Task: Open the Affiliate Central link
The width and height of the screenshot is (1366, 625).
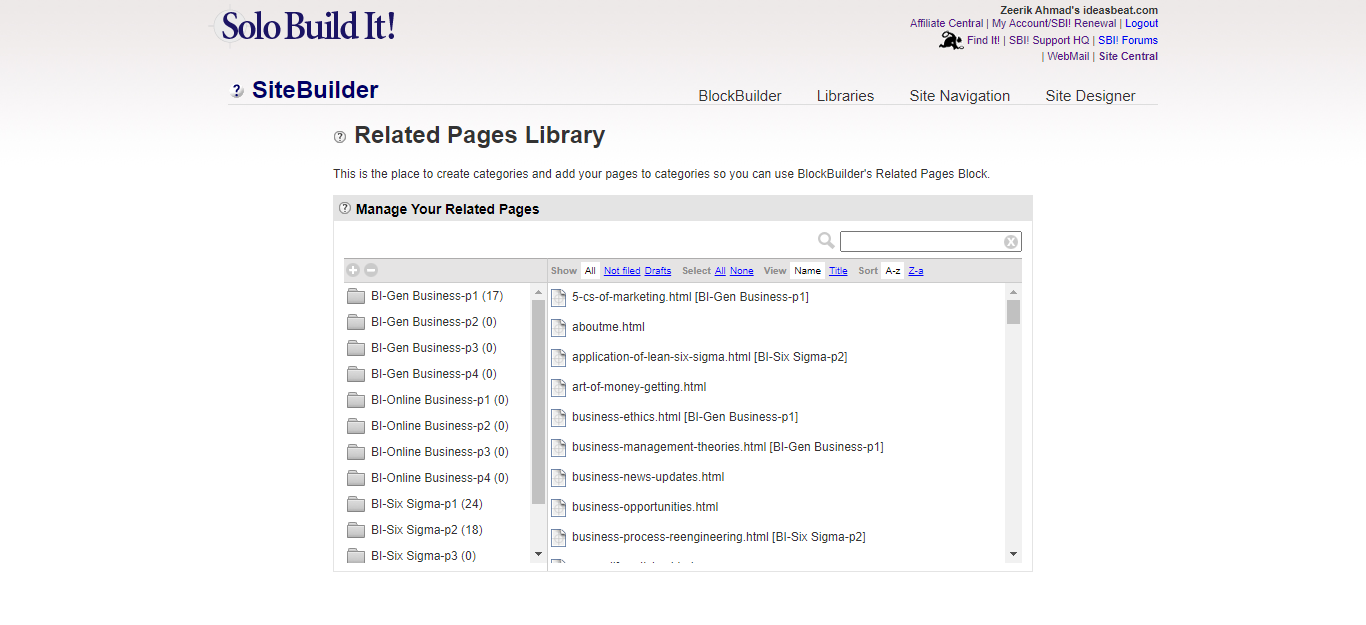Action: tap(946, 24)
